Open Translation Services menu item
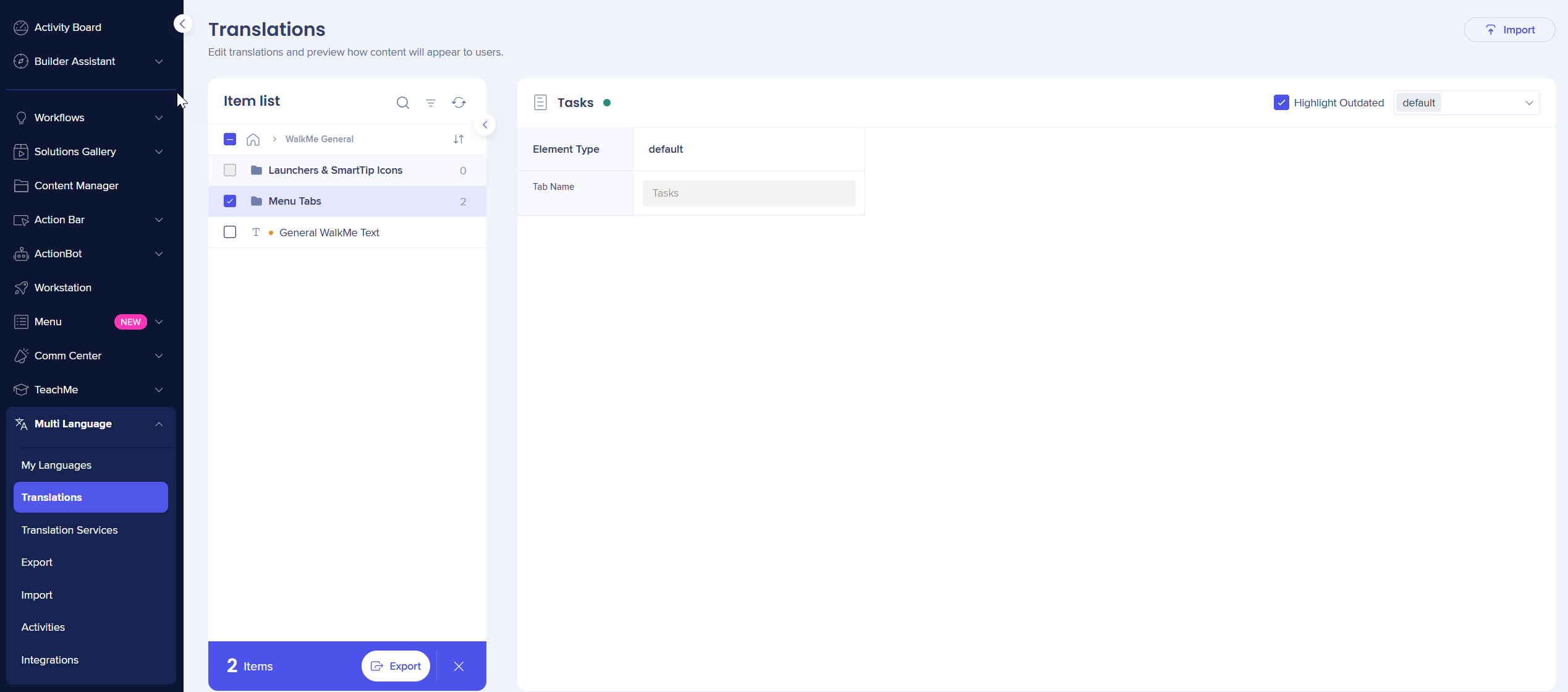Viewport: 1568px width, 692px height. pos(69,530)
